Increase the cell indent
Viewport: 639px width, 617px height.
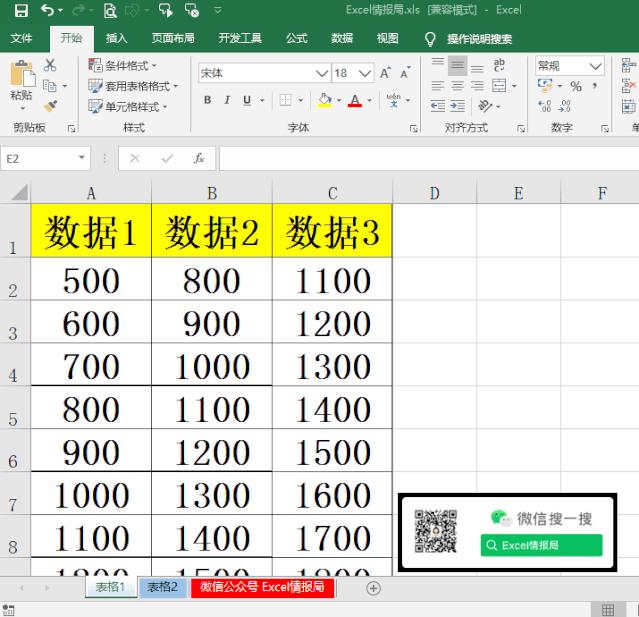[x=458, y=107]
